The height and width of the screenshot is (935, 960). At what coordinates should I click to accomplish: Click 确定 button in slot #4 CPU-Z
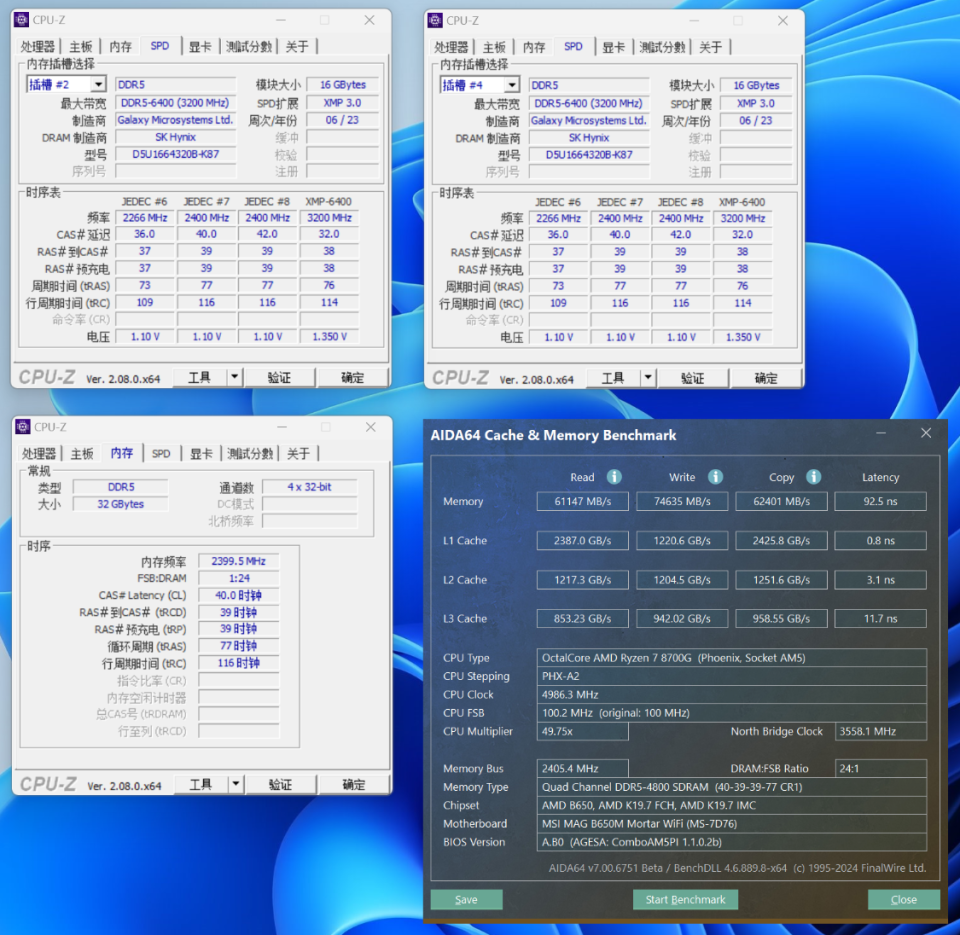[766, 378]
